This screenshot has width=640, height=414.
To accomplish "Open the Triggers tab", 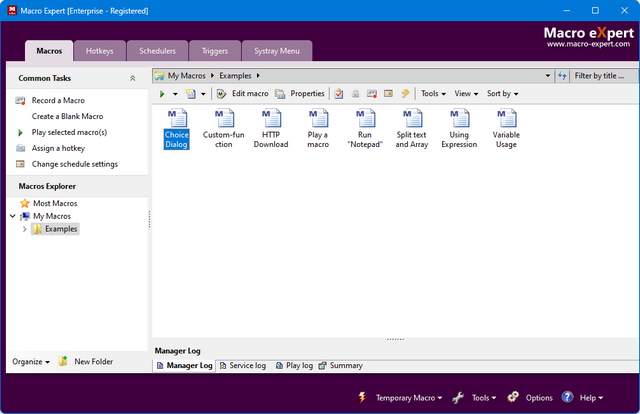I will pos(215,51).
